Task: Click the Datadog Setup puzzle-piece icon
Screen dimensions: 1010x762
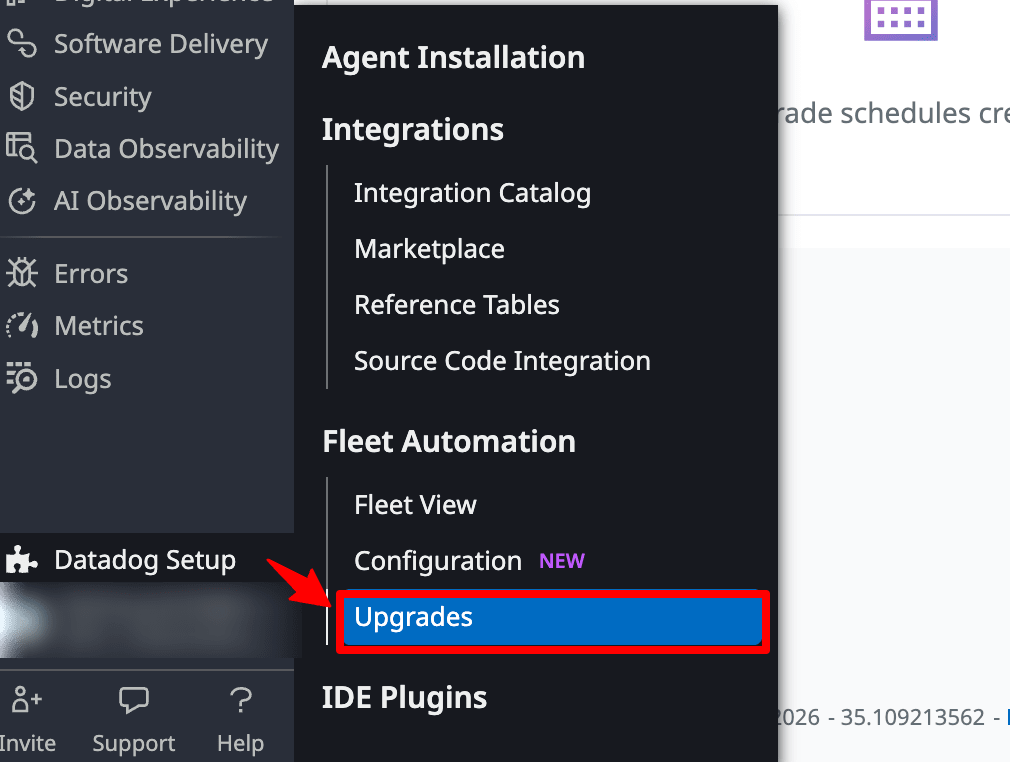Action: tap(21, 560)
